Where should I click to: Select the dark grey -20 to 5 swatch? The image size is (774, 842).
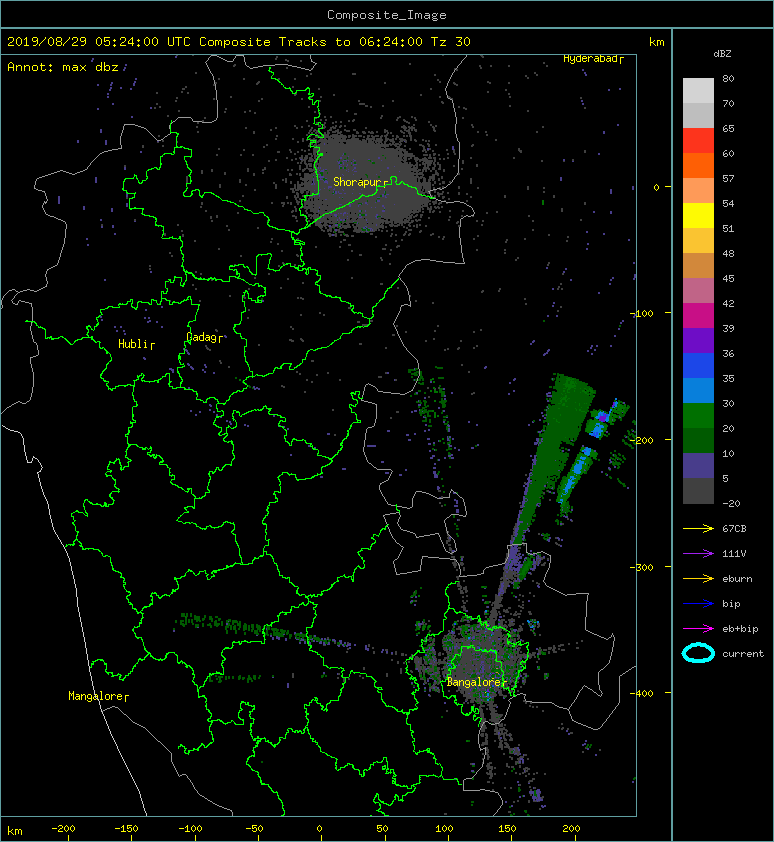[x=698, y=491]
